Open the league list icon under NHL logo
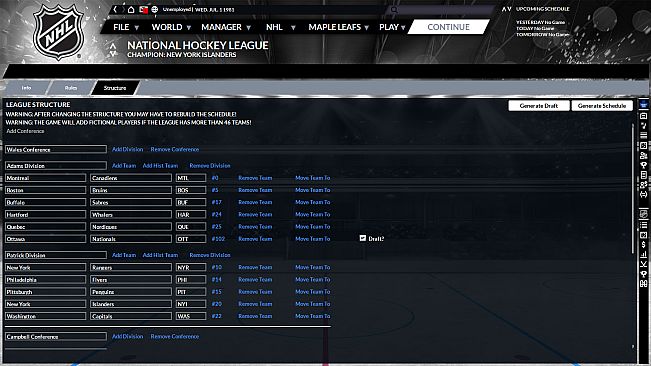651x366 pixels. (644, 225)
